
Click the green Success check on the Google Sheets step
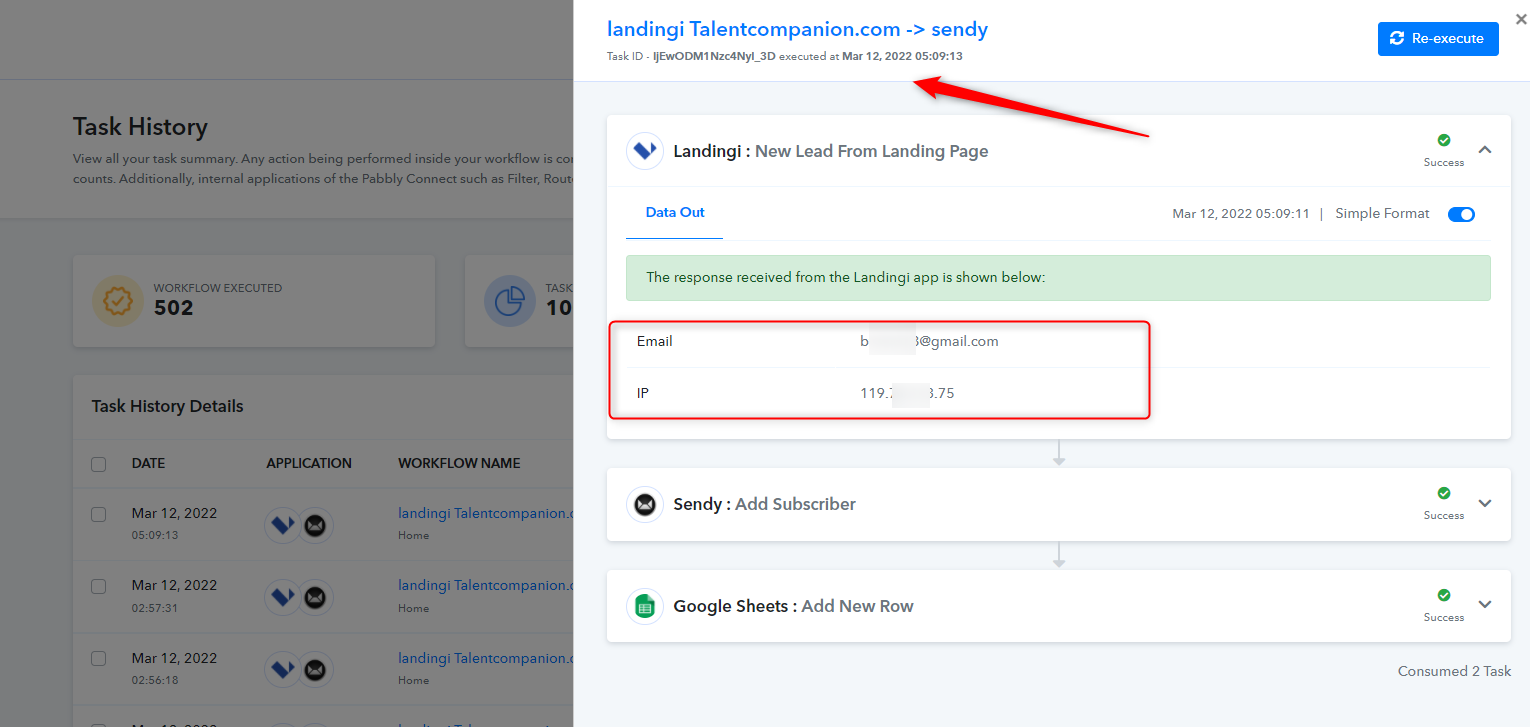point(1444,596)
